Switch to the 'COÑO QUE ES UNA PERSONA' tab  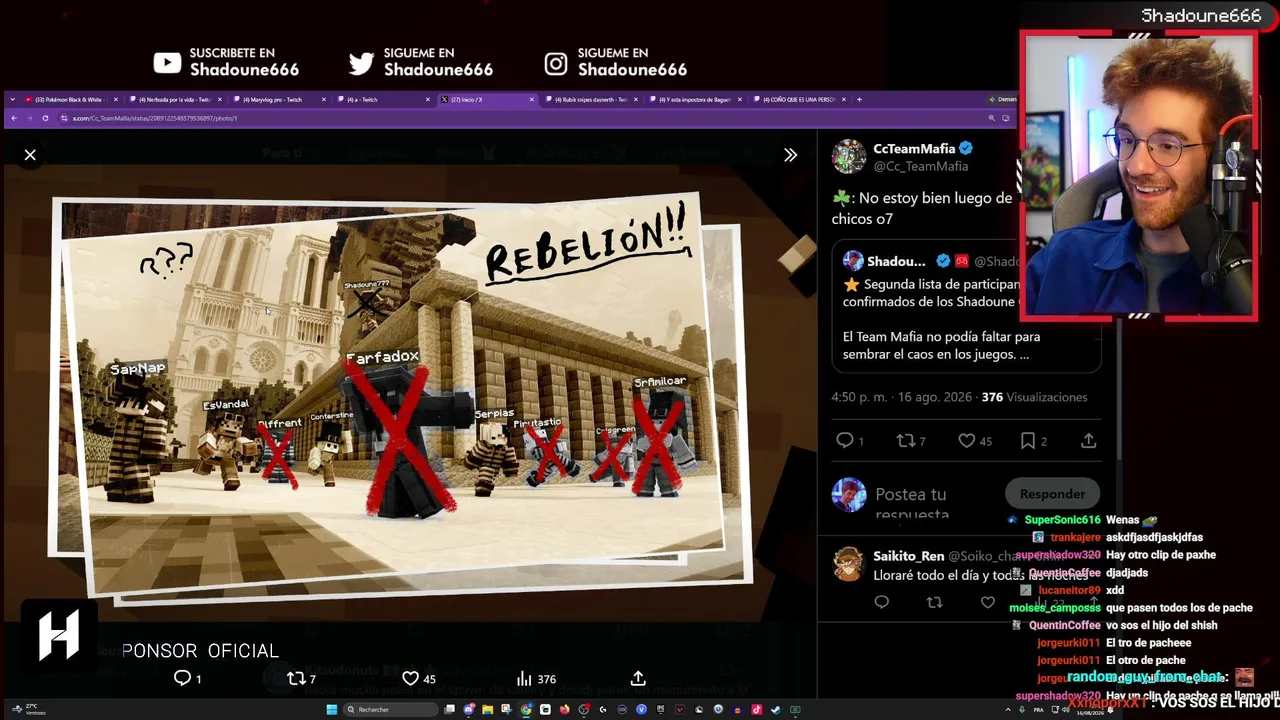(800, 100)
